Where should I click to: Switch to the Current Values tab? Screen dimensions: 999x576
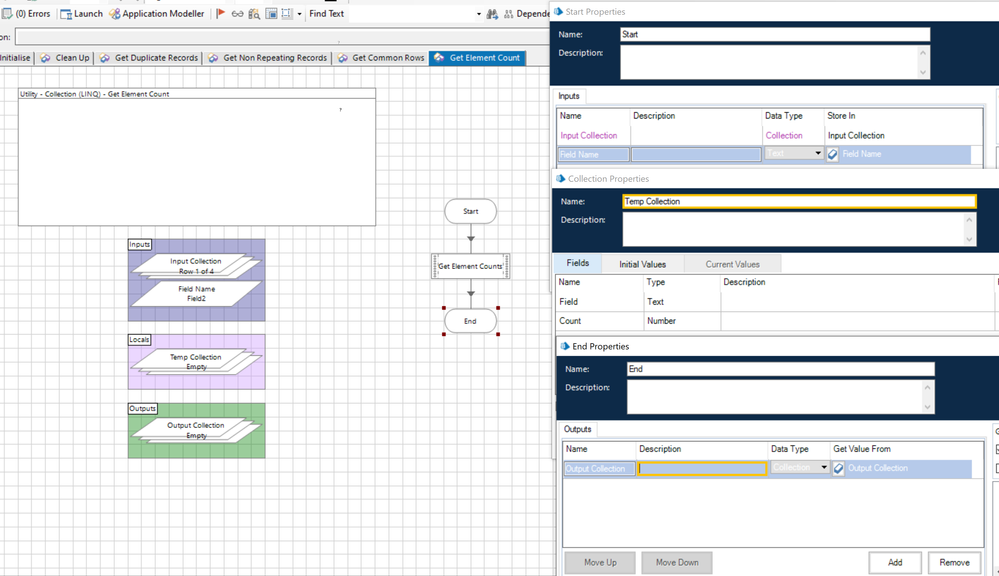click(x=732, y=264)
